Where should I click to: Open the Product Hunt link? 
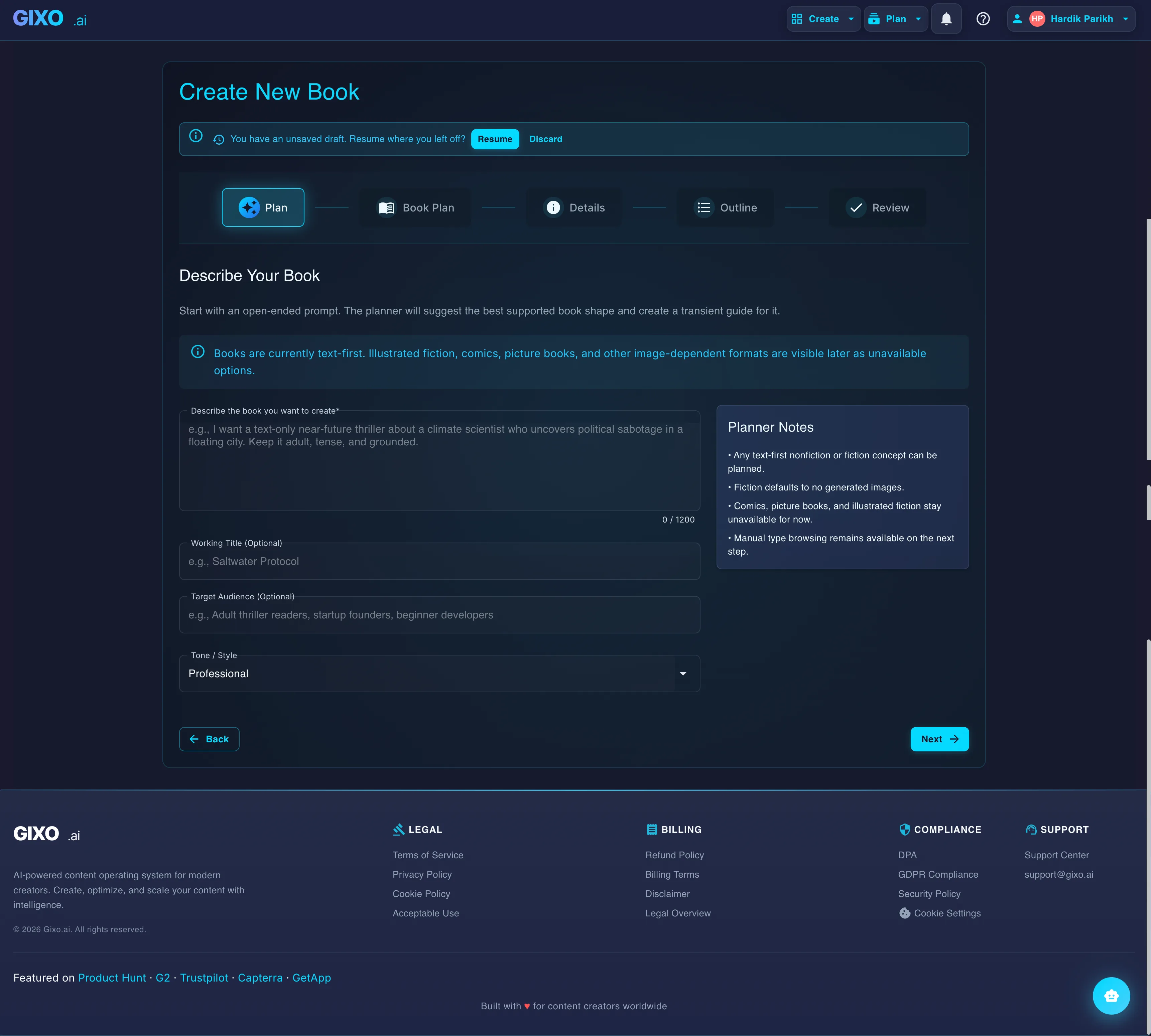pyautogui.click(x=112, y=978)
